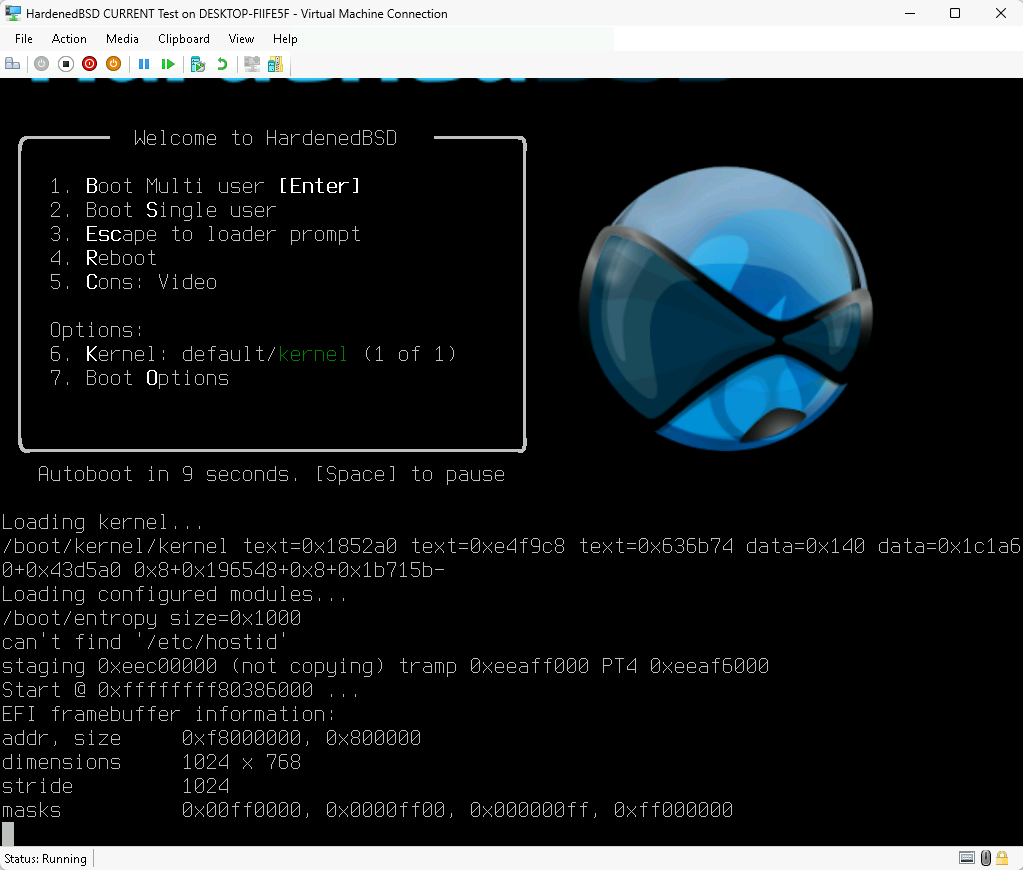Click the 'Status: Running' status bar text
Viewport: 1023px width, 870px height.
click(x=45, y=859)
